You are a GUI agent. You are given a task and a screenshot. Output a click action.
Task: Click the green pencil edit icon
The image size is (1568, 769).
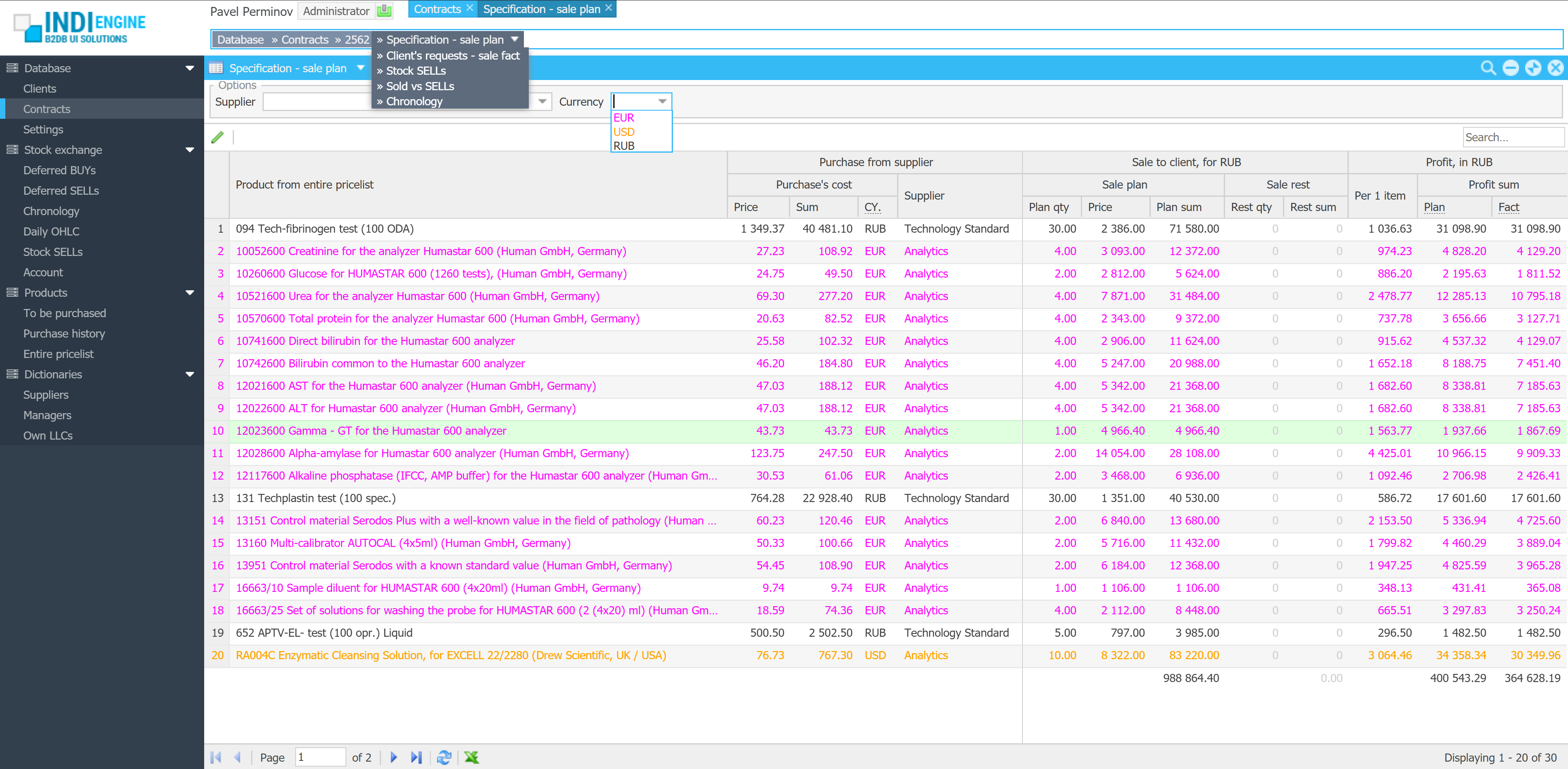(217, 137)
